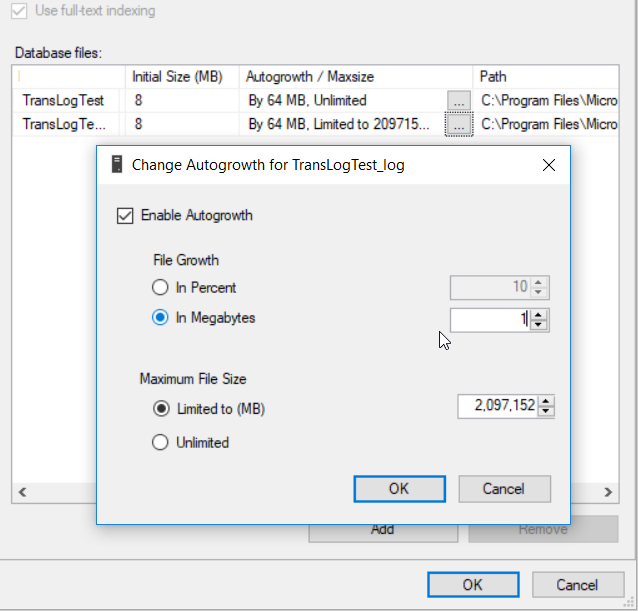
Task: Uncheck the Enable Autogrowth checkbox
Action: click(125, 215)
